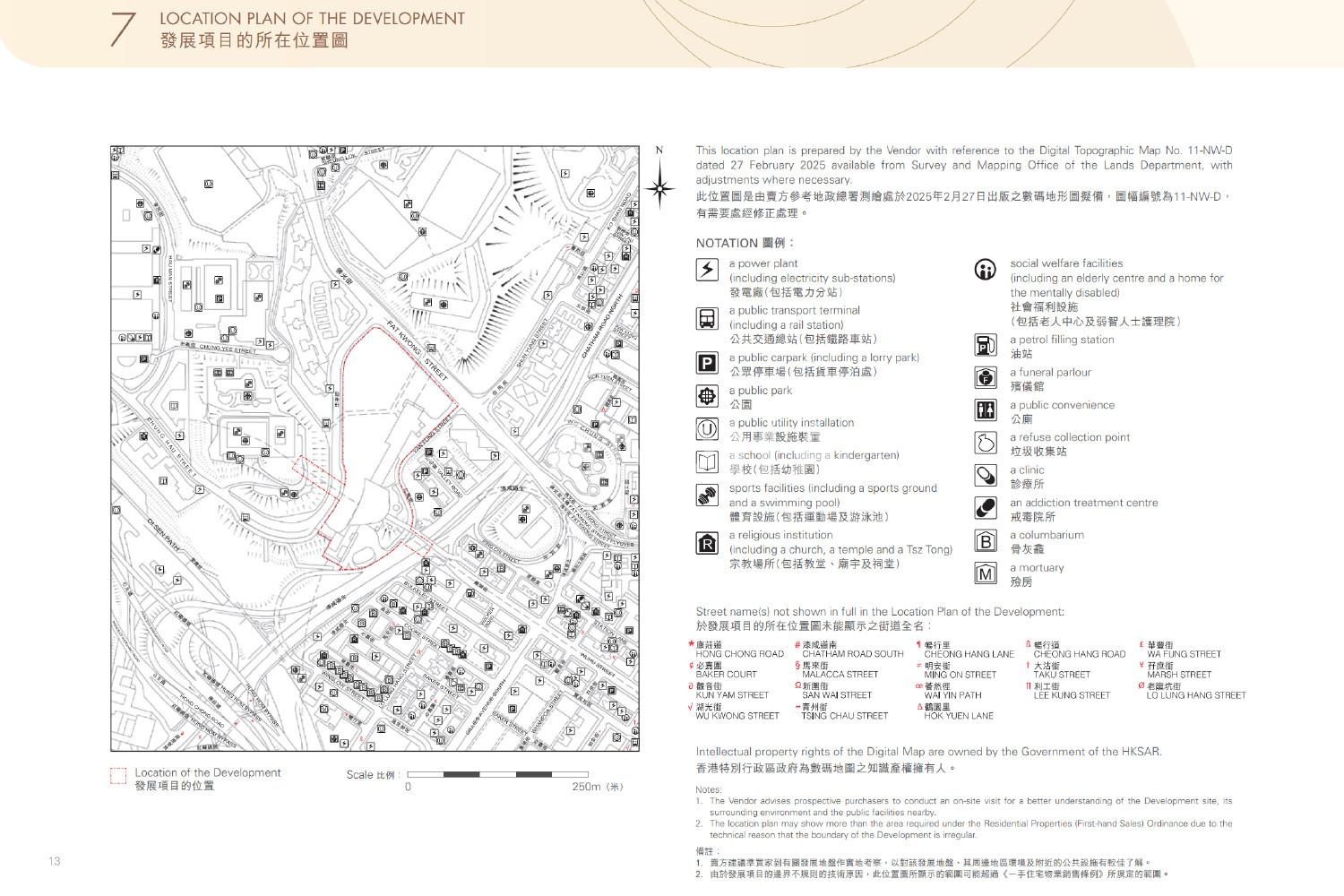This screenshot has height=896, width=1344.
Task: Click the DI SEN PATH map label
Action: click(164, 533)
